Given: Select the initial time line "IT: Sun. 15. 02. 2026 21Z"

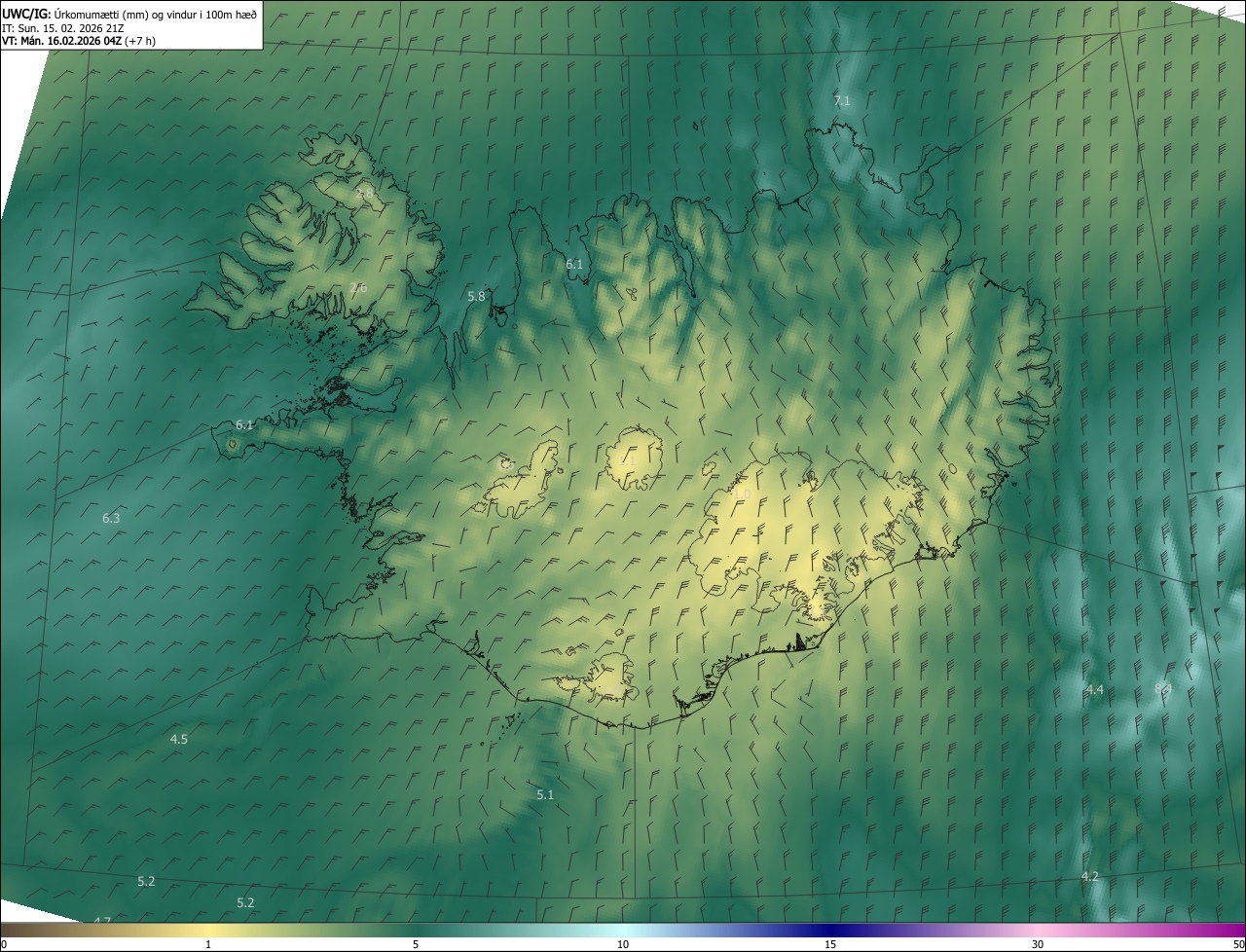Looking at the screenshot, I should 63,27.
